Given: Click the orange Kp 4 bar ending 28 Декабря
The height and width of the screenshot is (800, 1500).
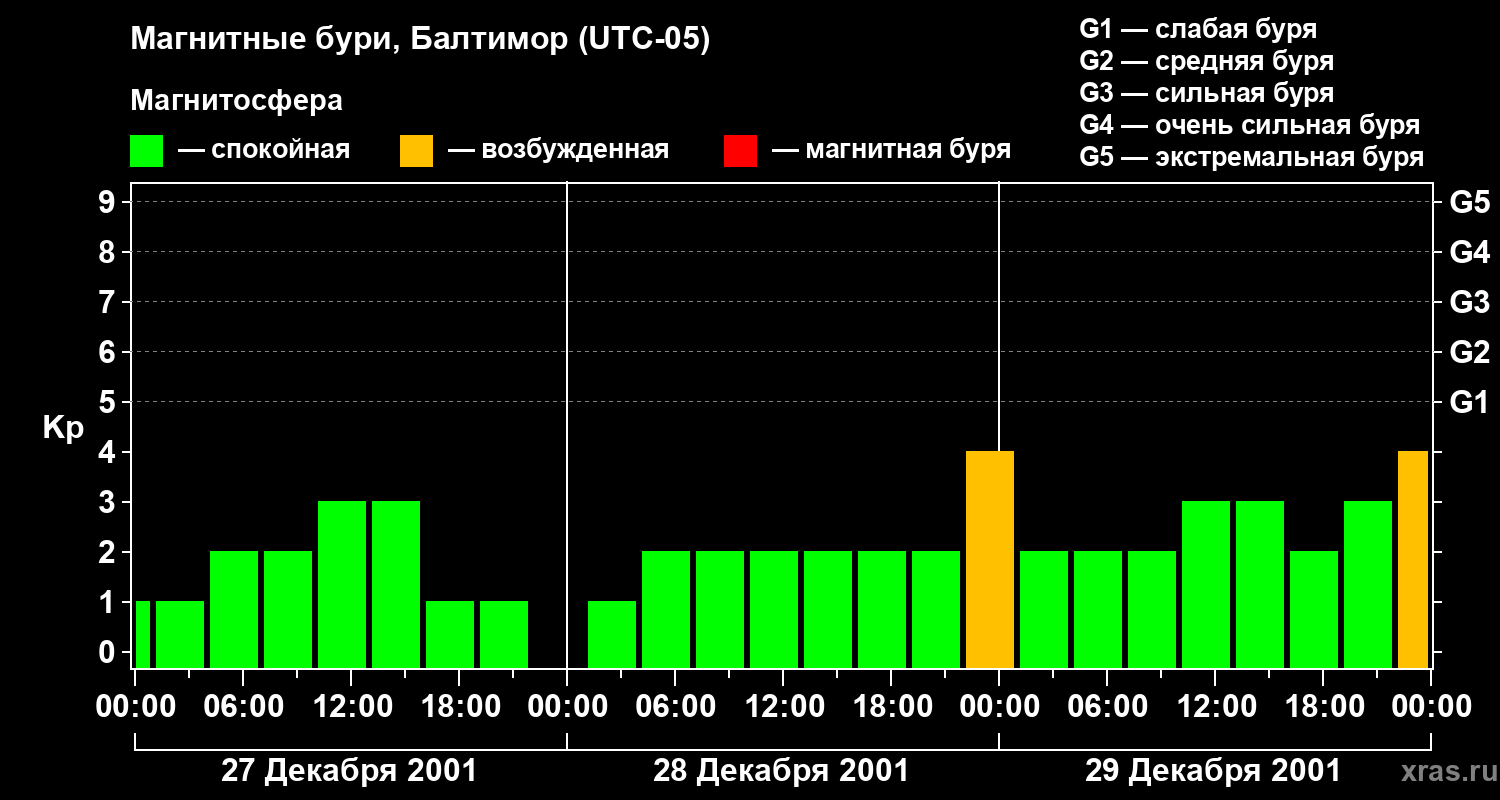Looking at the screenshot, I should (990, 560).
